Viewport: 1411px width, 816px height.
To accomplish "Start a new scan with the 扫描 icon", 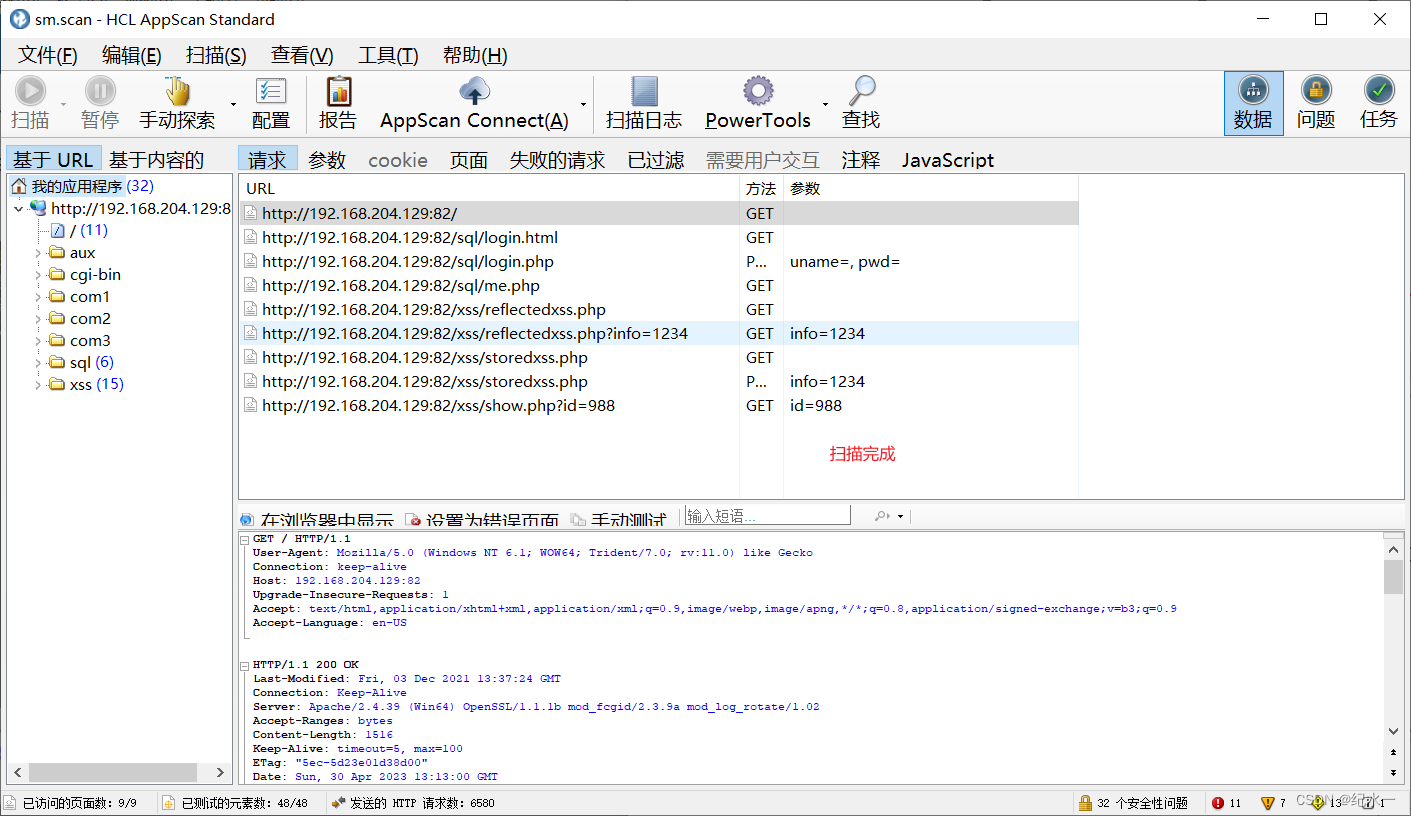I will pos(30,103).
